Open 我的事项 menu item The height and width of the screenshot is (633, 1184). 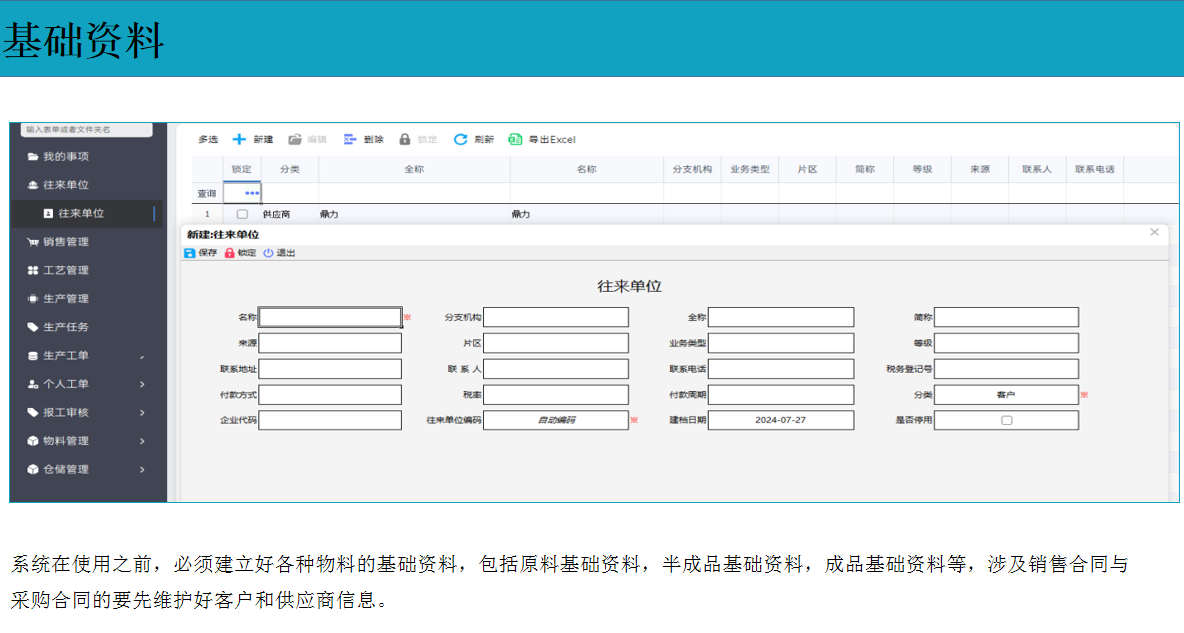click(x=66, y=156)
